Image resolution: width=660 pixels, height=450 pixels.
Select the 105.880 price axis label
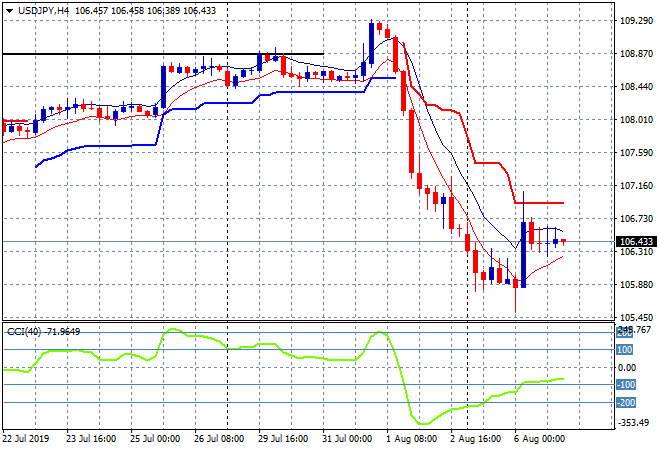pos(636,285)
